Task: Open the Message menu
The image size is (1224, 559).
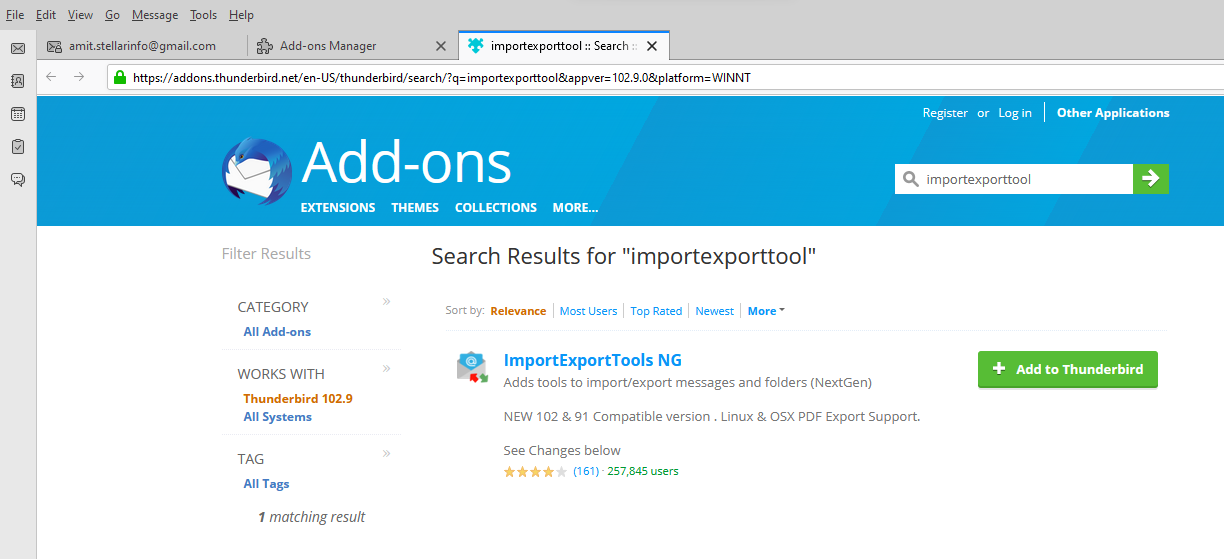Action: (x=155, y=15)
